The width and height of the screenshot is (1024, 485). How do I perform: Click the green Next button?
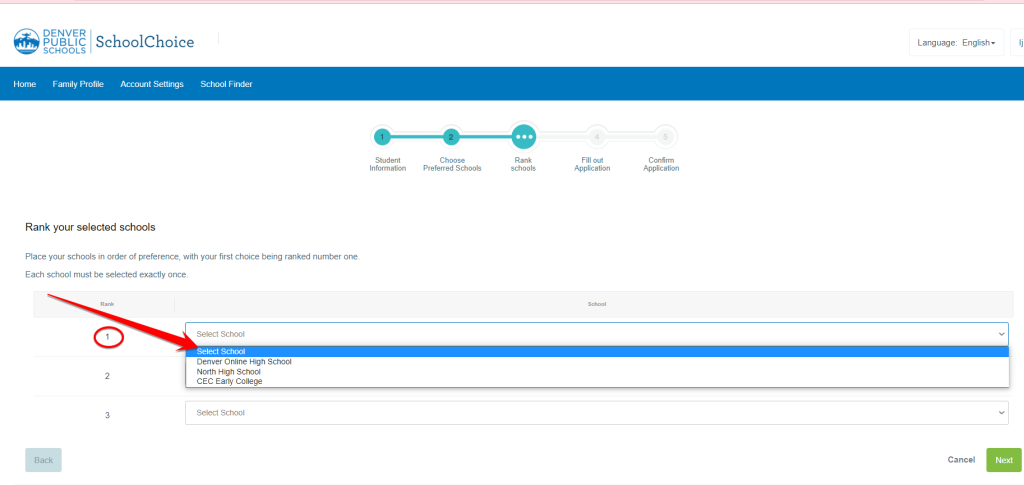[1004, 460]
